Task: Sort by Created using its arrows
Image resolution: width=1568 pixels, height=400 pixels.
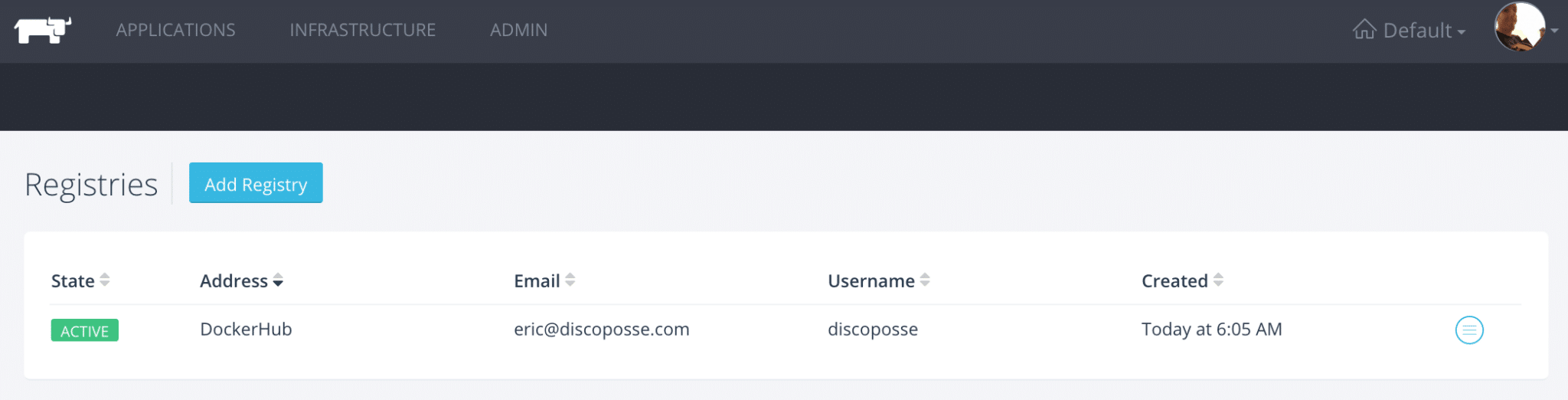Action: (1218, 280)
